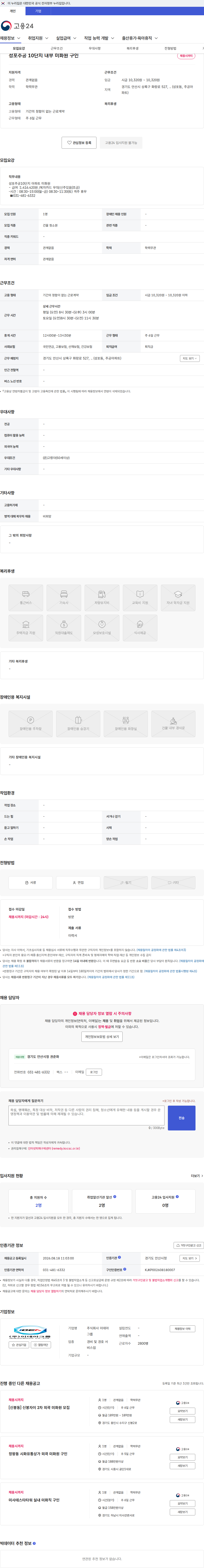Open posting 미사테스타타워 실내 미화원 구인

34,1500
